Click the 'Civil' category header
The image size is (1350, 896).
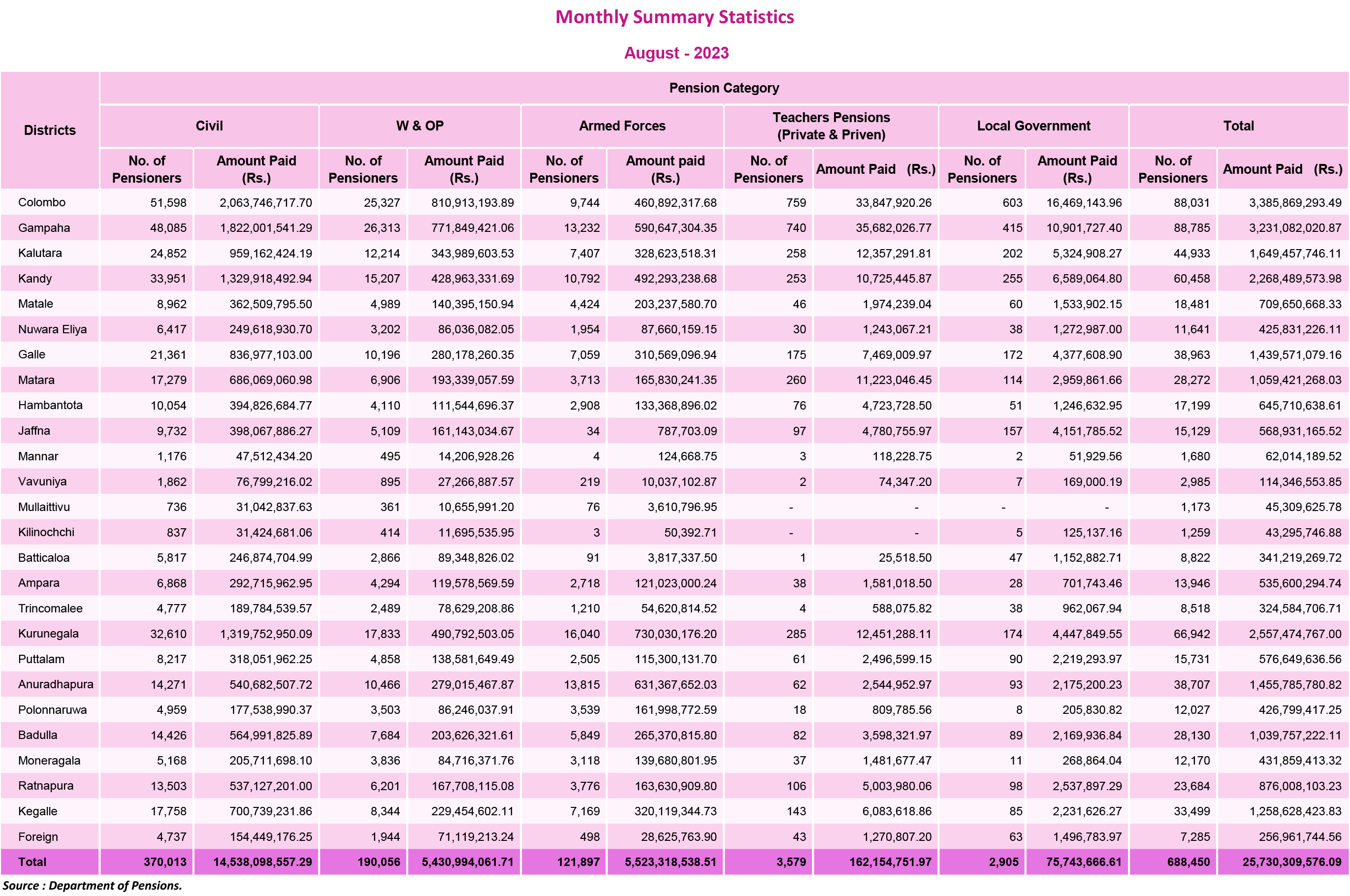click(209, 126)
